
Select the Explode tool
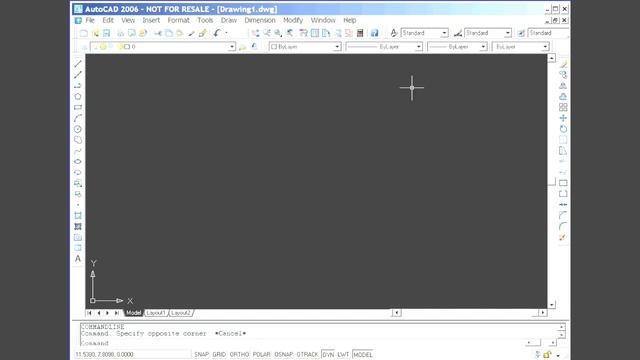[x=563, y=237]
